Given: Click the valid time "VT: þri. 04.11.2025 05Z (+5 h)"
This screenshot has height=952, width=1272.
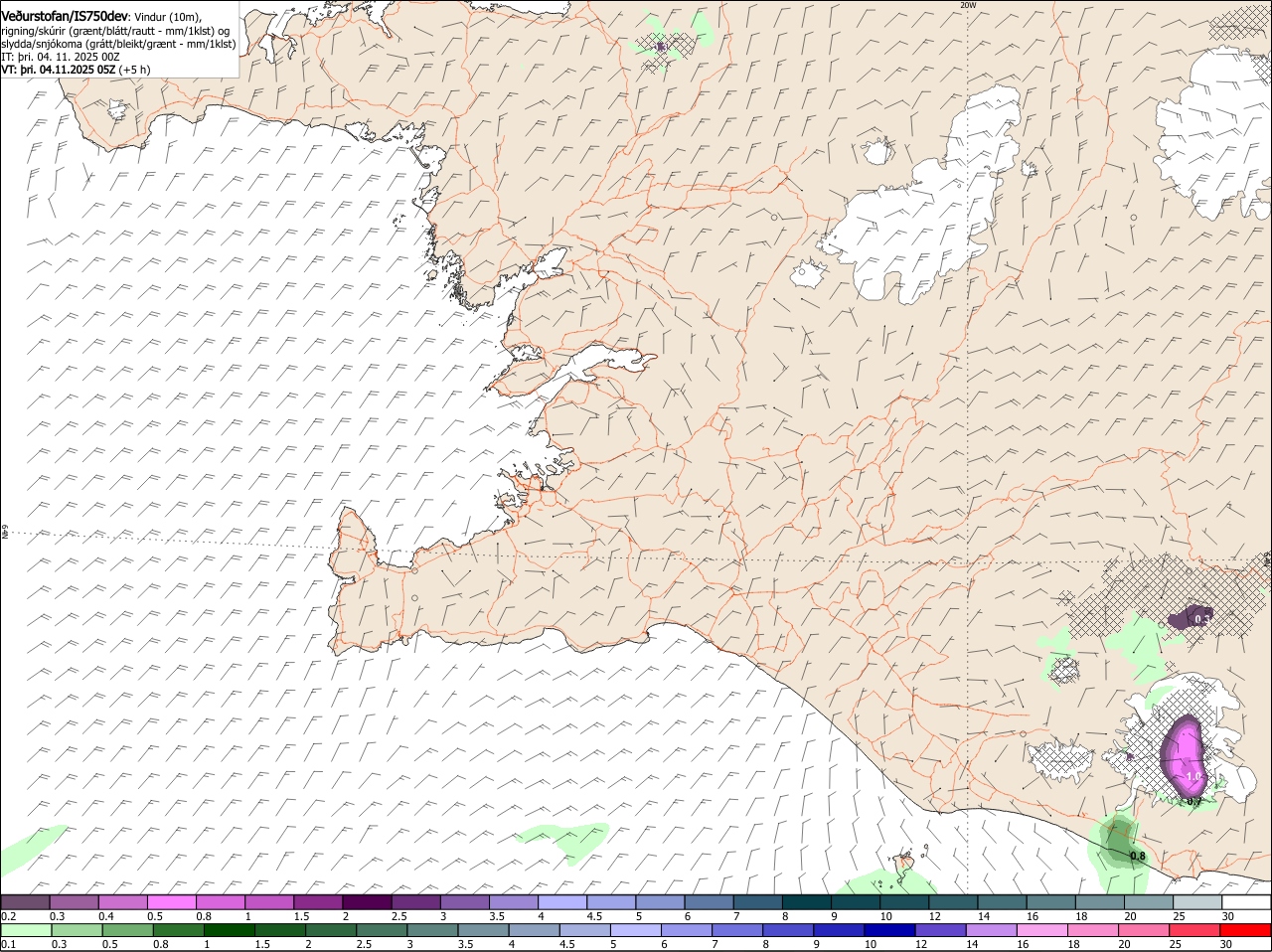Looking at the screenshot, I should pos(77,70).
